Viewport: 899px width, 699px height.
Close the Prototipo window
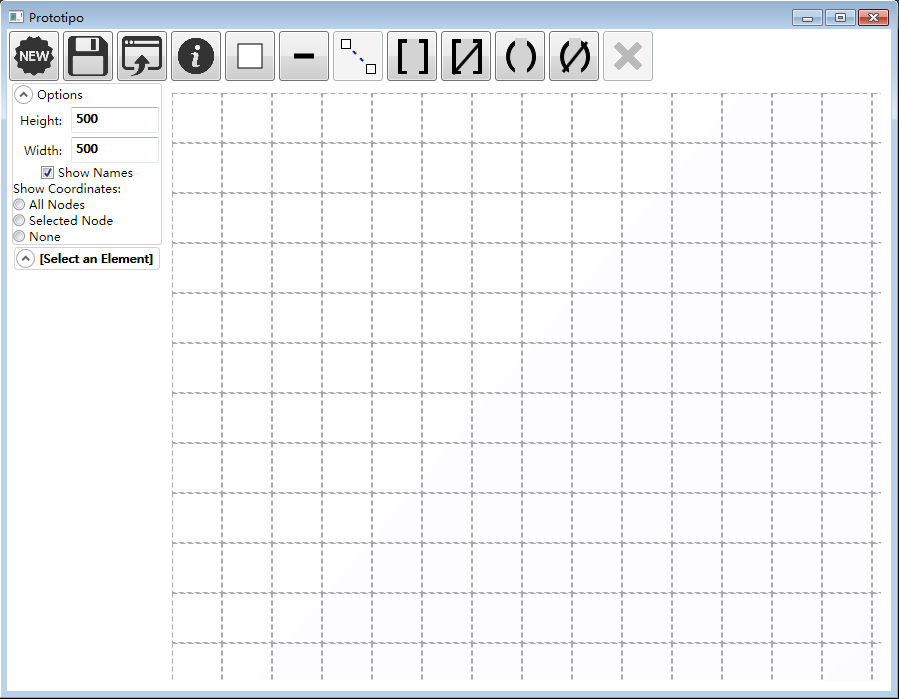click(873, 18)
